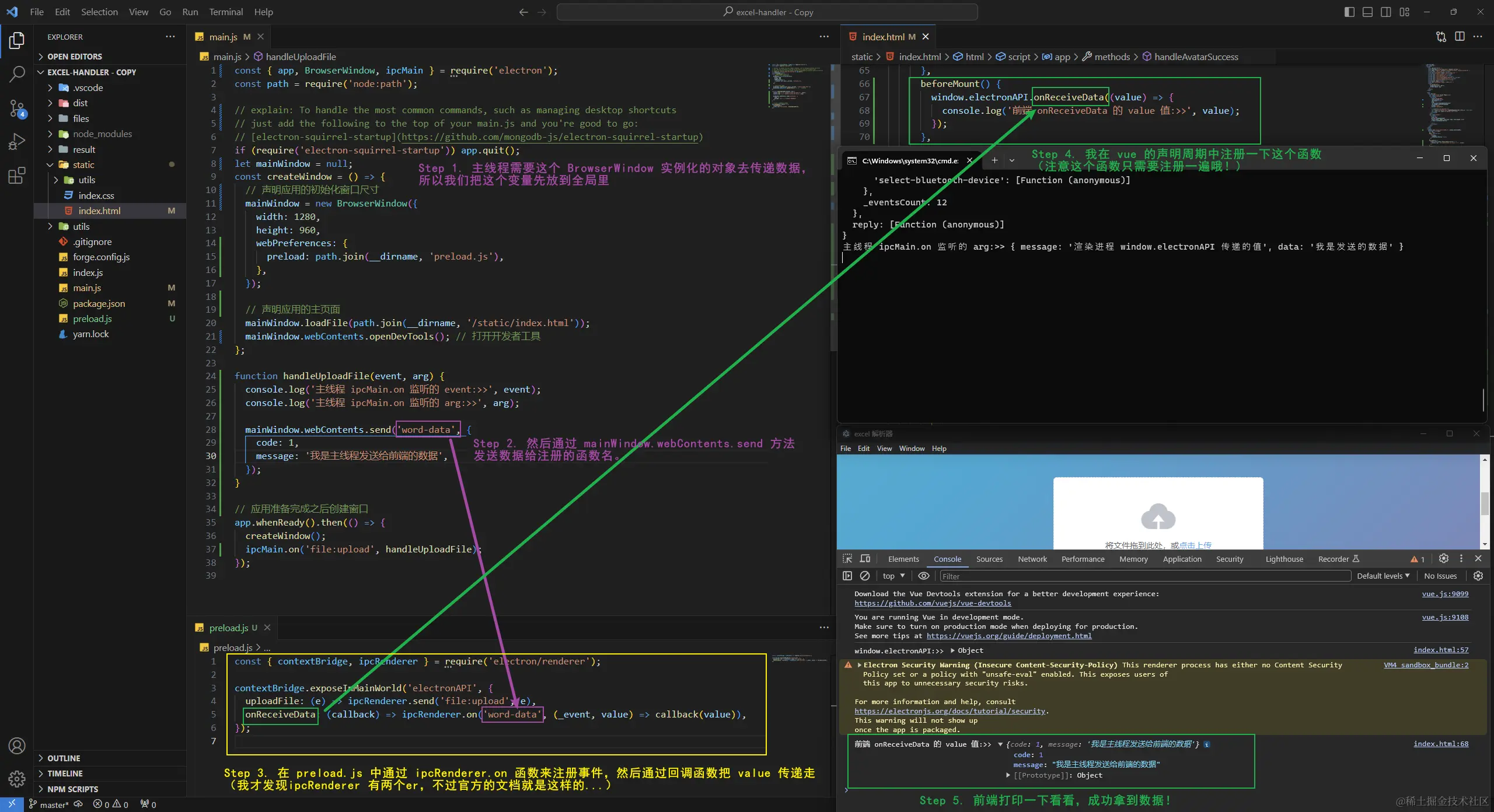Toggle primary side bar layout icon

coord(1349,12)
